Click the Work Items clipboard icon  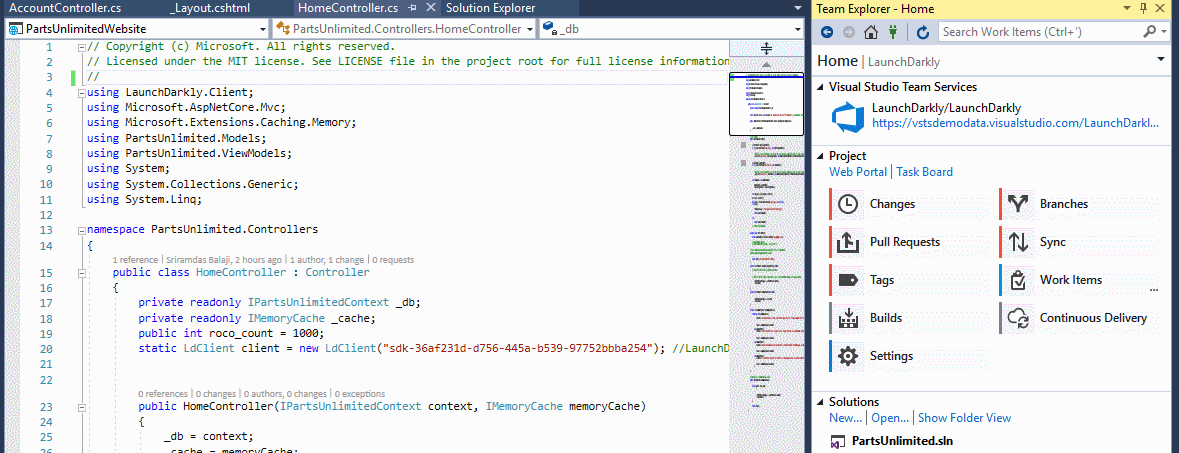[x=1018, y=280]
